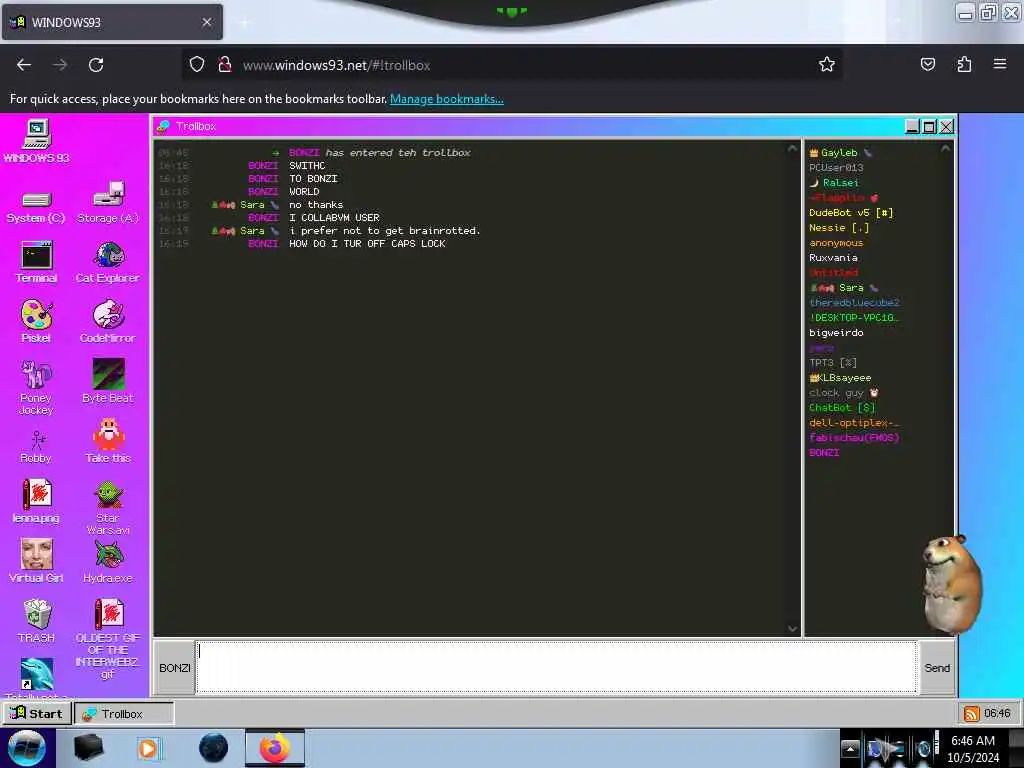Select KLBsayeee in user list

click(x=840, y=378)
